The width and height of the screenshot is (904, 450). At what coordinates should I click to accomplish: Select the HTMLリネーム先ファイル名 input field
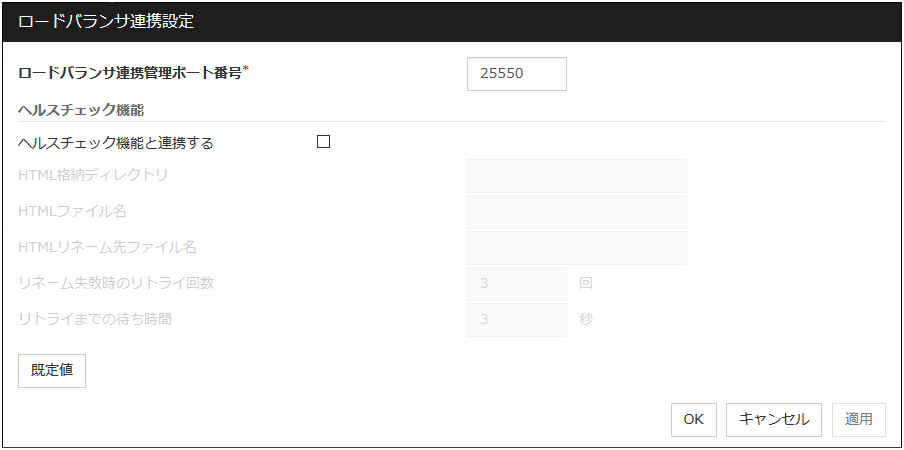(x=576, y=248)
